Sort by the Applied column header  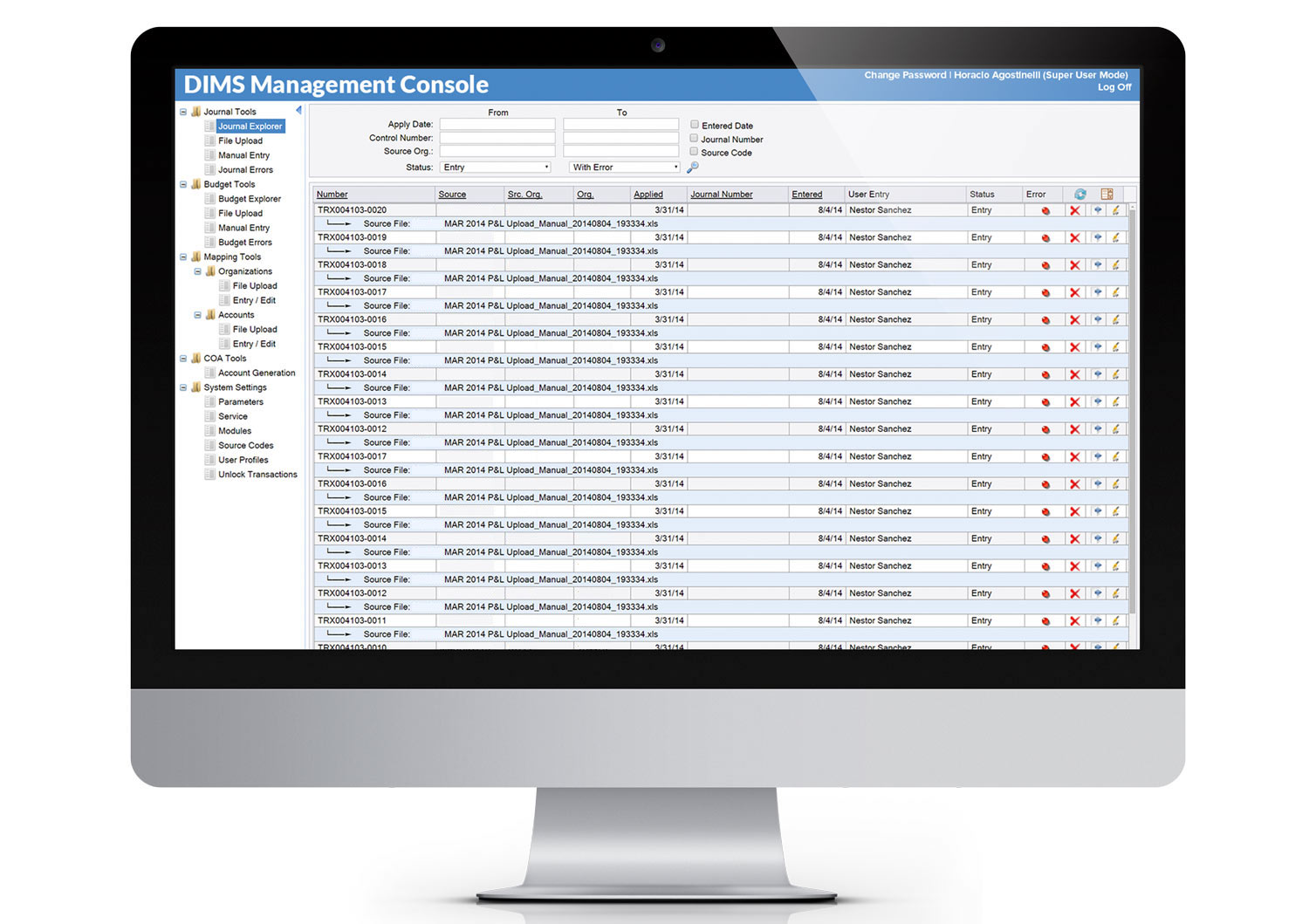pos(648,195)
